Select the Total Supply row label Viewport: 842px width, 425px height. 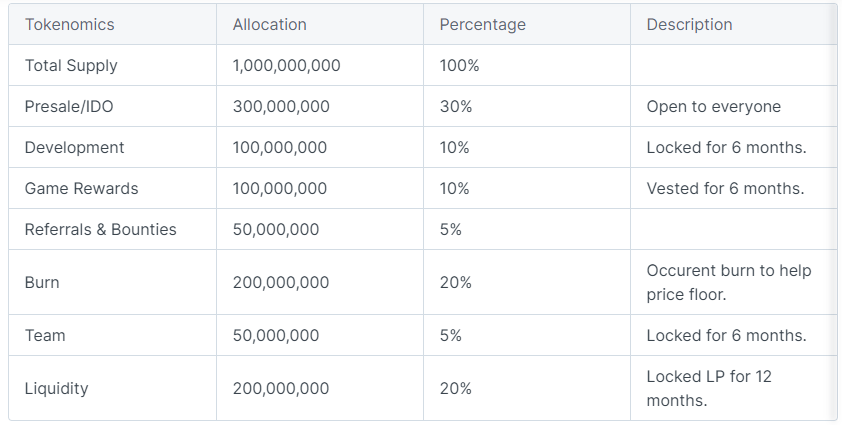point(71,65)
